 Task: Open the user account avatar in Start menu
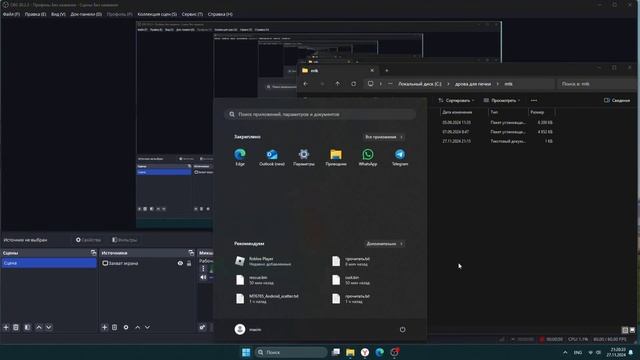click(x=240, y=329)
